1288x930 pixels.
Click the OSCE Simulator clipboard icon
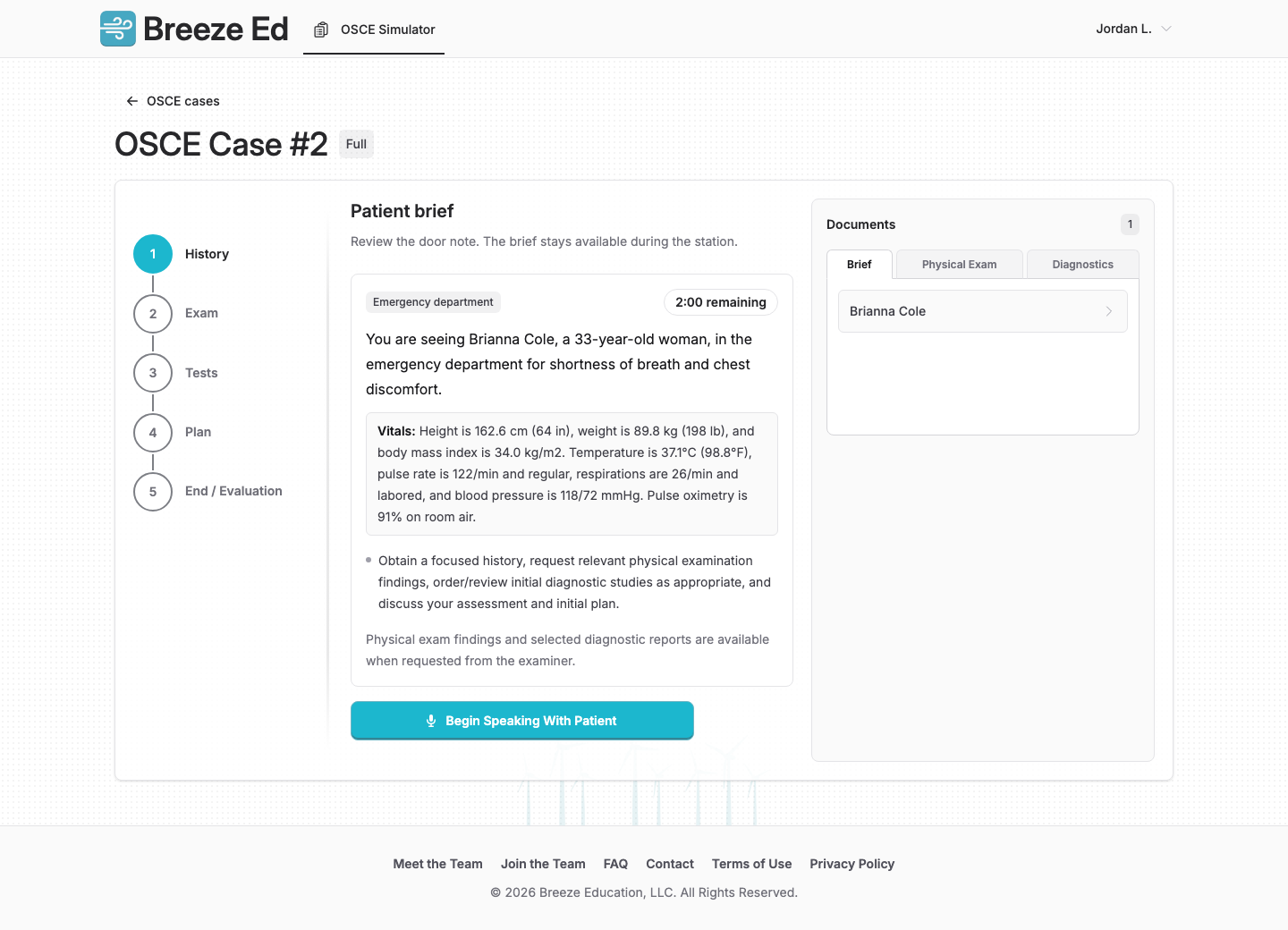pyautogui.click(x=321, y=30)
